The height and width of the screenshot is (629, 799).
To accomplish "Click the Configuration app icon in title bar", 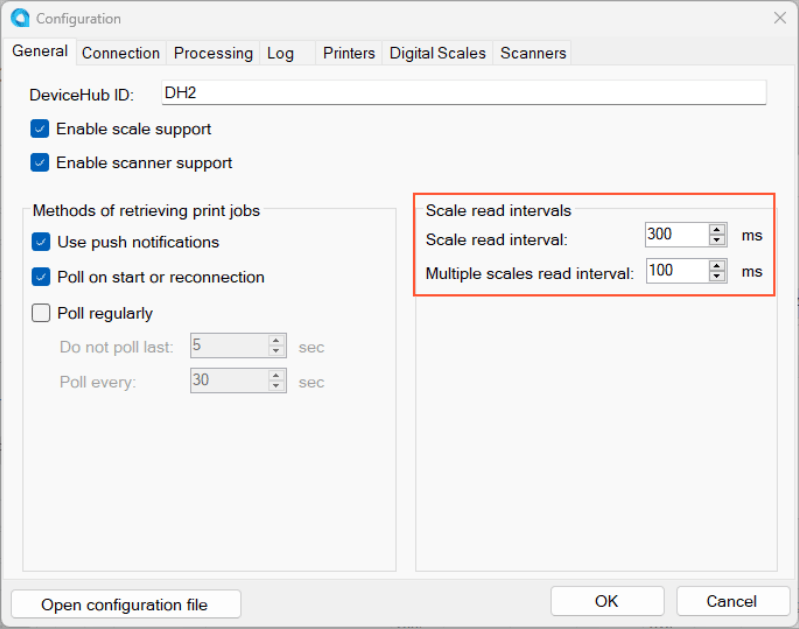I will pyautogui.click(x=19, y=18).
